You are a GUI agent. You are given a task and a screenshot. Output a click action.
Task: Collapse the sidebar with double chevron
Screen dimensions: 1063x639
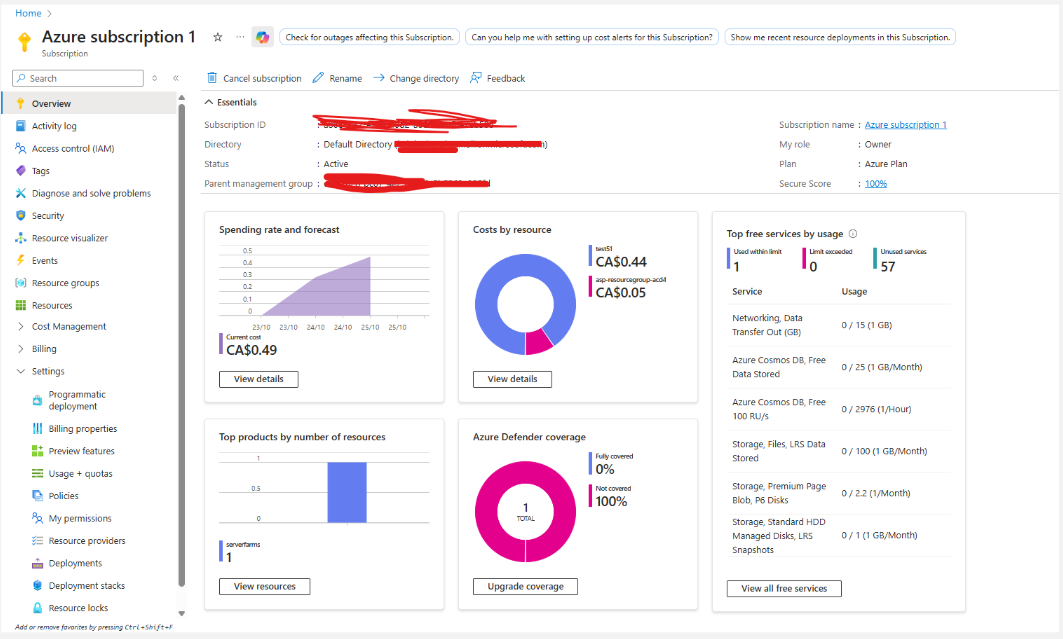176,79
